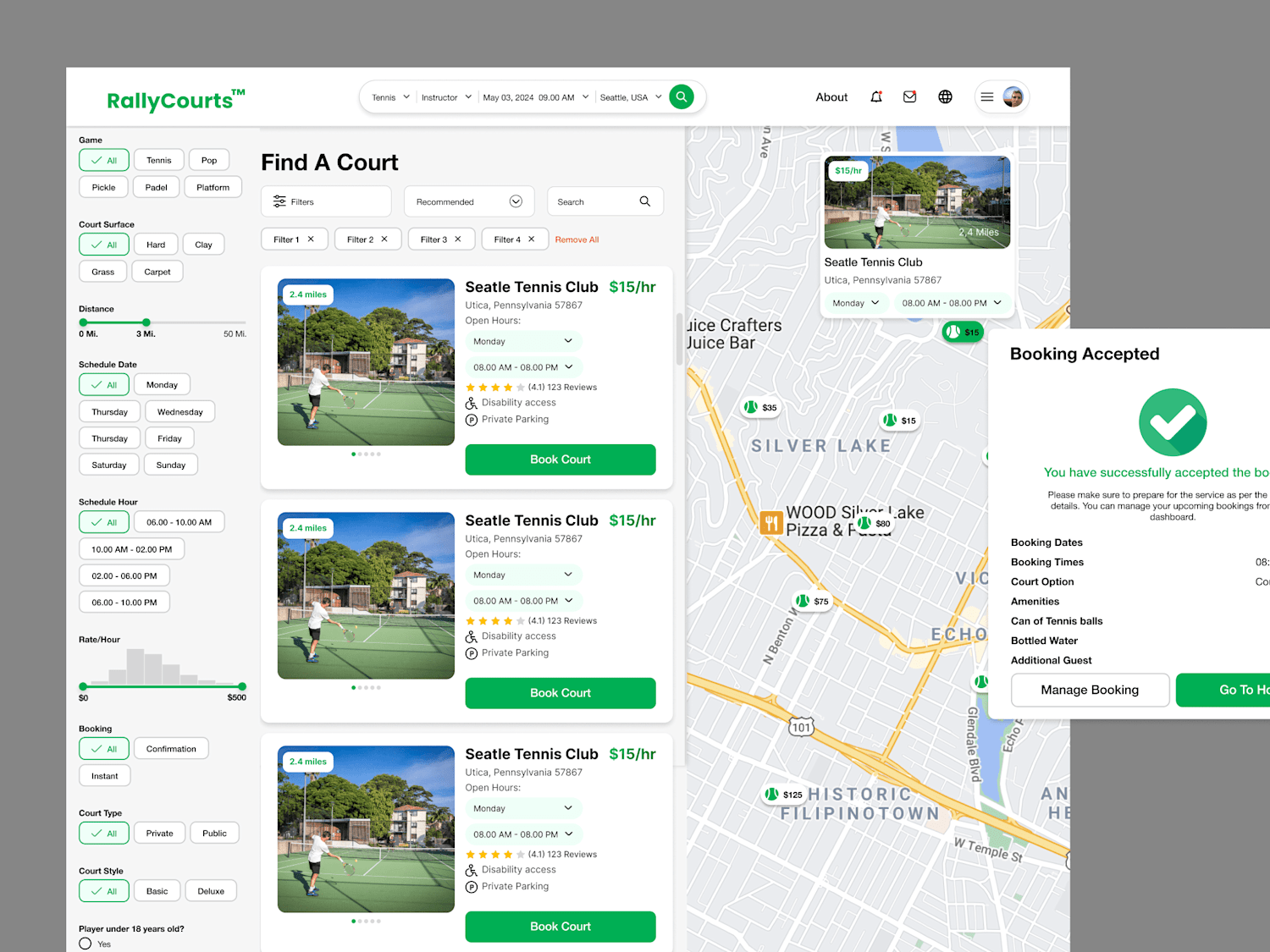Toggle the Pickle game chip

tap(103, 187)
